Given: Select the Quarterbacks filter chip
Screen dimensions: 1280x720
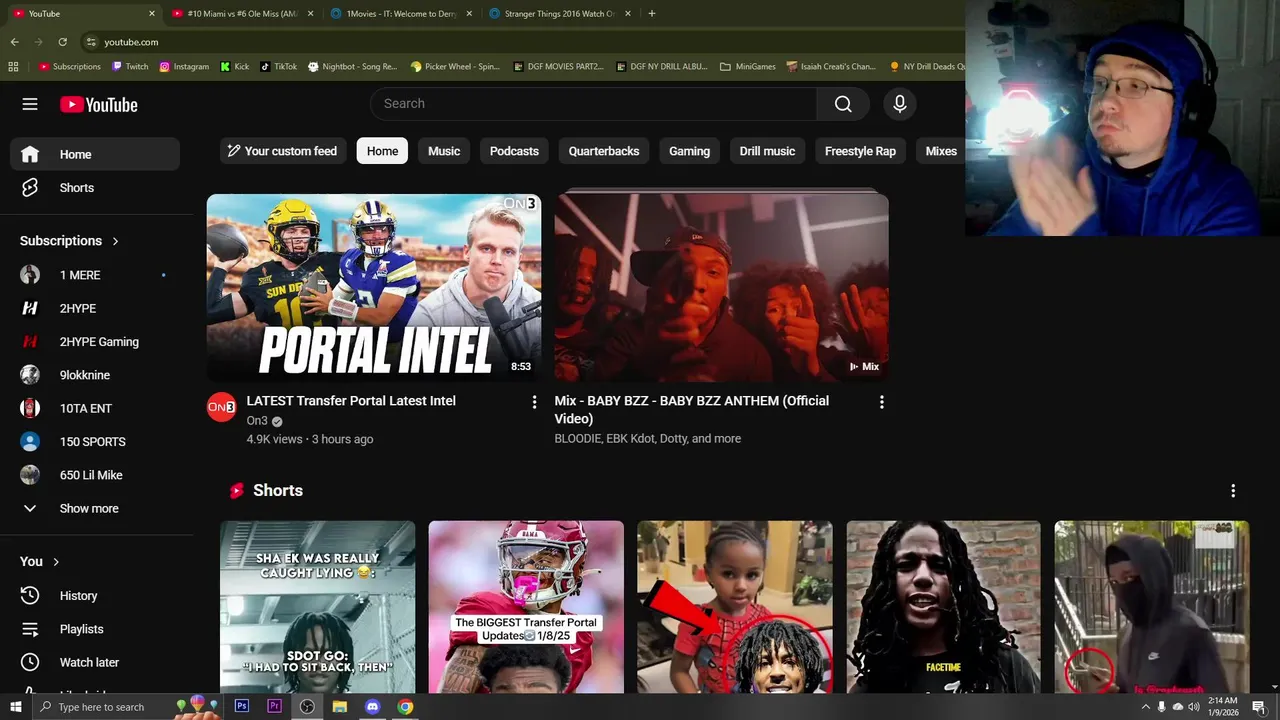Looking at the screenshot, I should click(604, 151).
